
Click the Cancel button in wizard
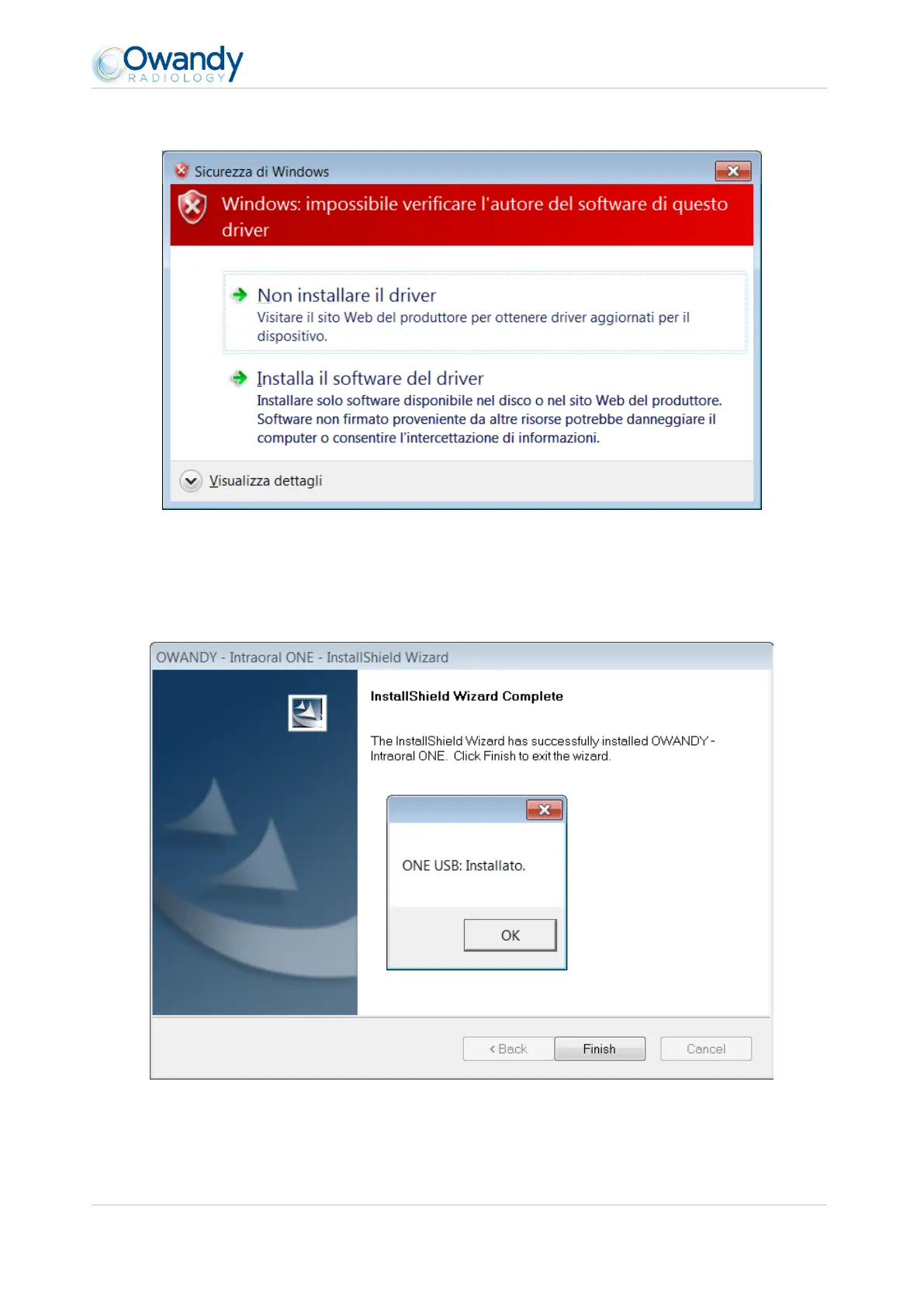pyautogui.click(x=706, y=1049)
